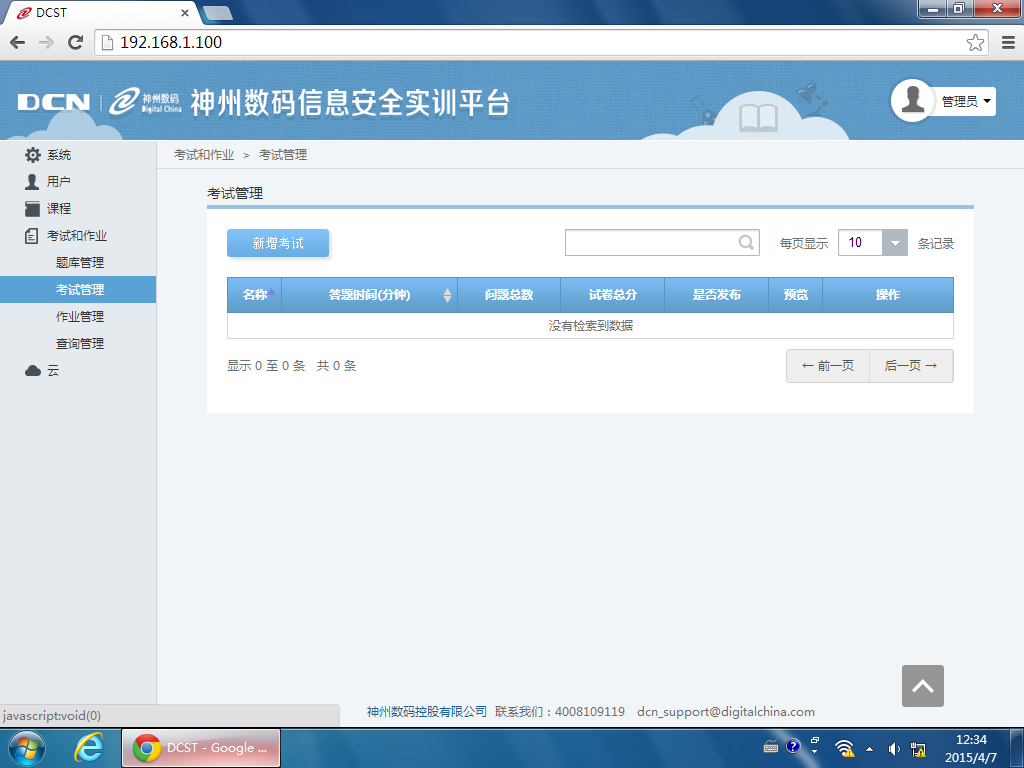
Task: Open the Chrome menu hamburger icon
Action: tap(1008, 42)
